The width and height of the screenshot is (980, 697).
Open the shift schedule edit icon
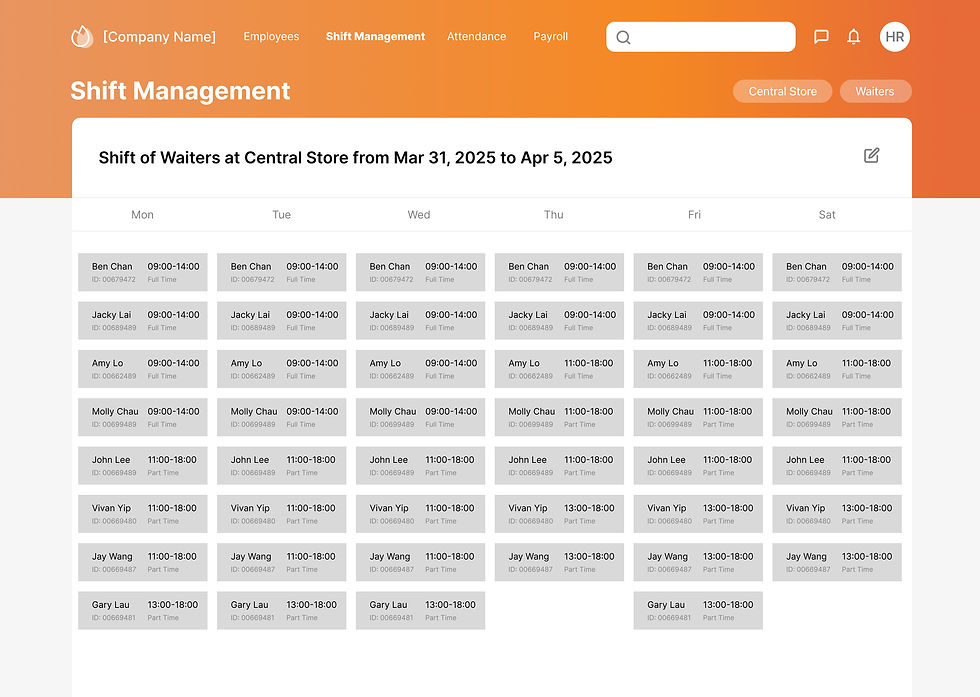pyautogui.click(x=871, y=156)
